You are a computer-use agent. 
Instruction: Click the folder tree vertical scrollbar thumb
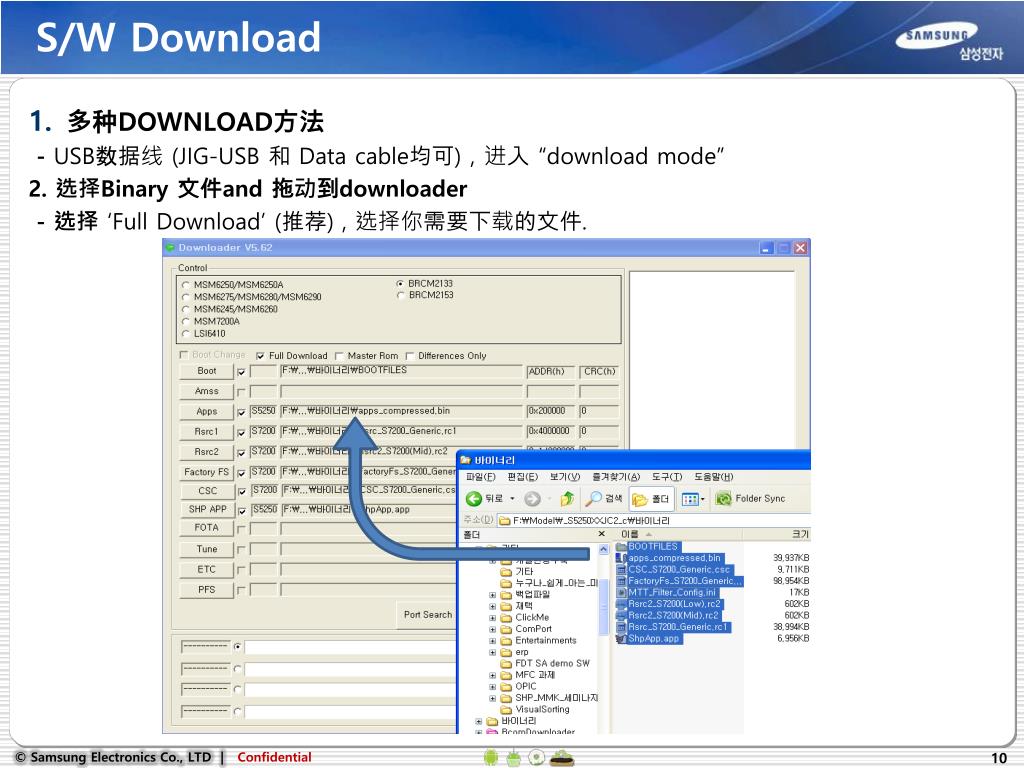[604, 607]
